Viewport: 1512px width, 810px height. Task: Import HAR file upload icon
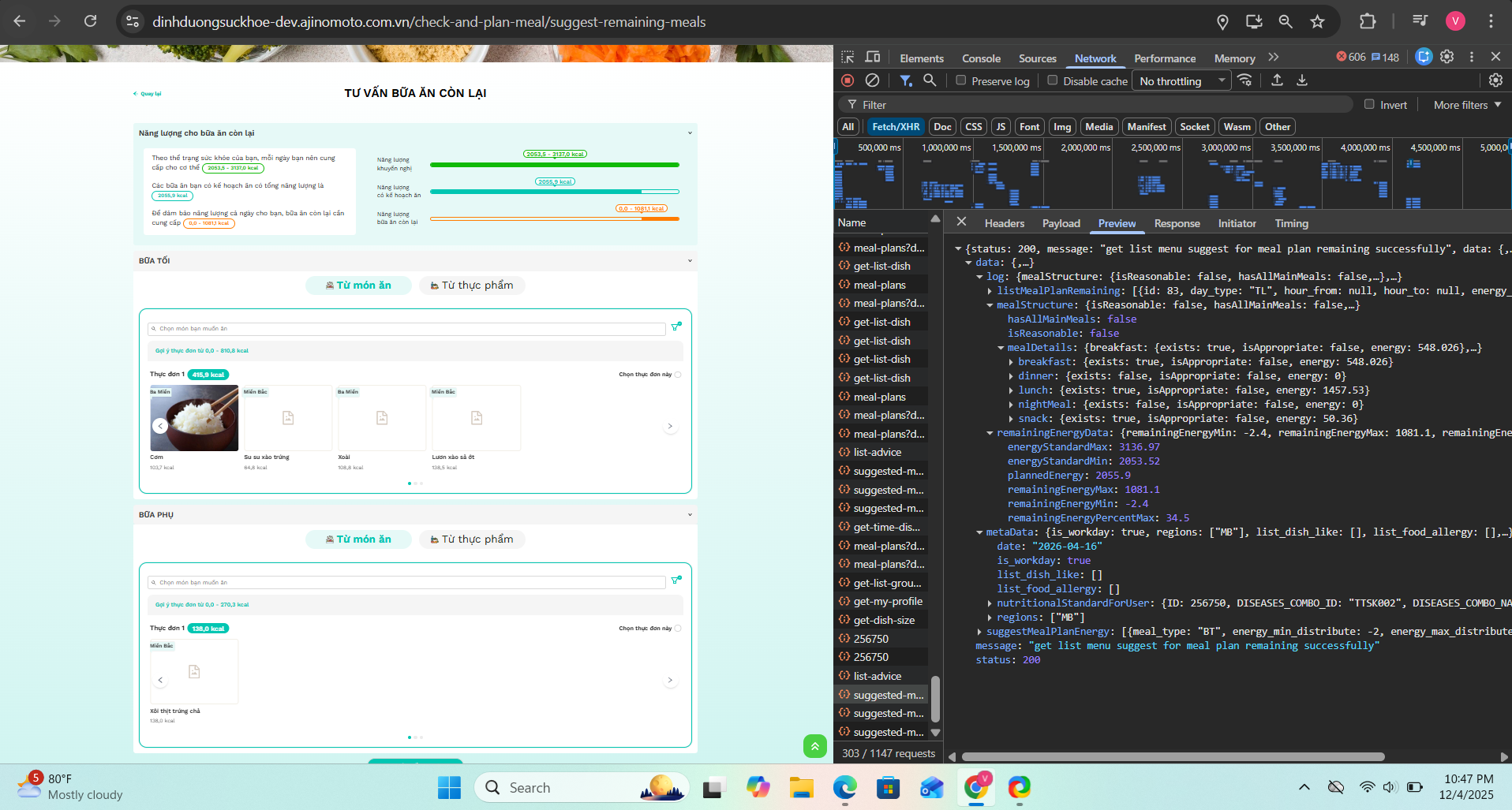coord(1277,80)
